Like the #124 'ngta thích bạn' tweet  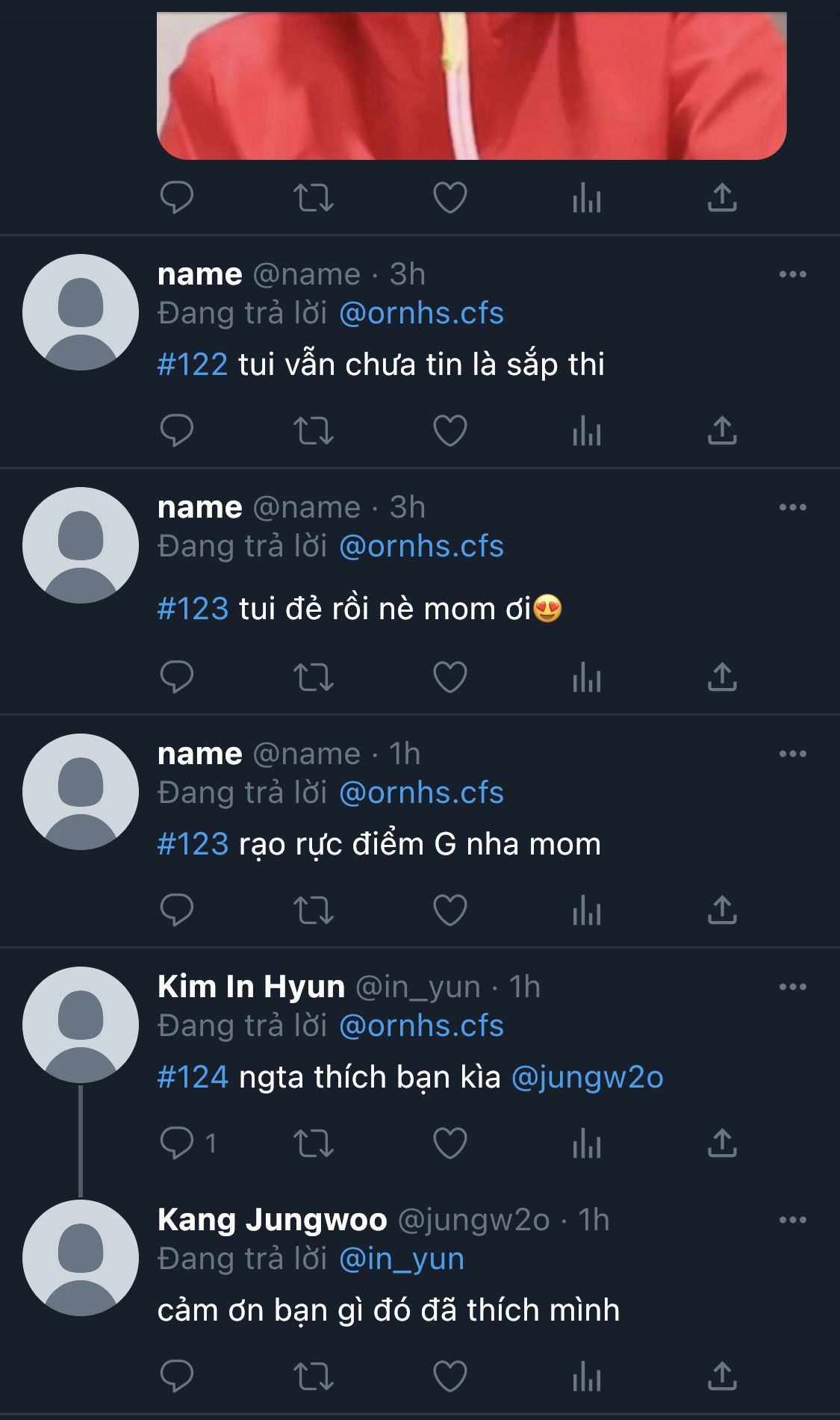(x=450, y=1143)
